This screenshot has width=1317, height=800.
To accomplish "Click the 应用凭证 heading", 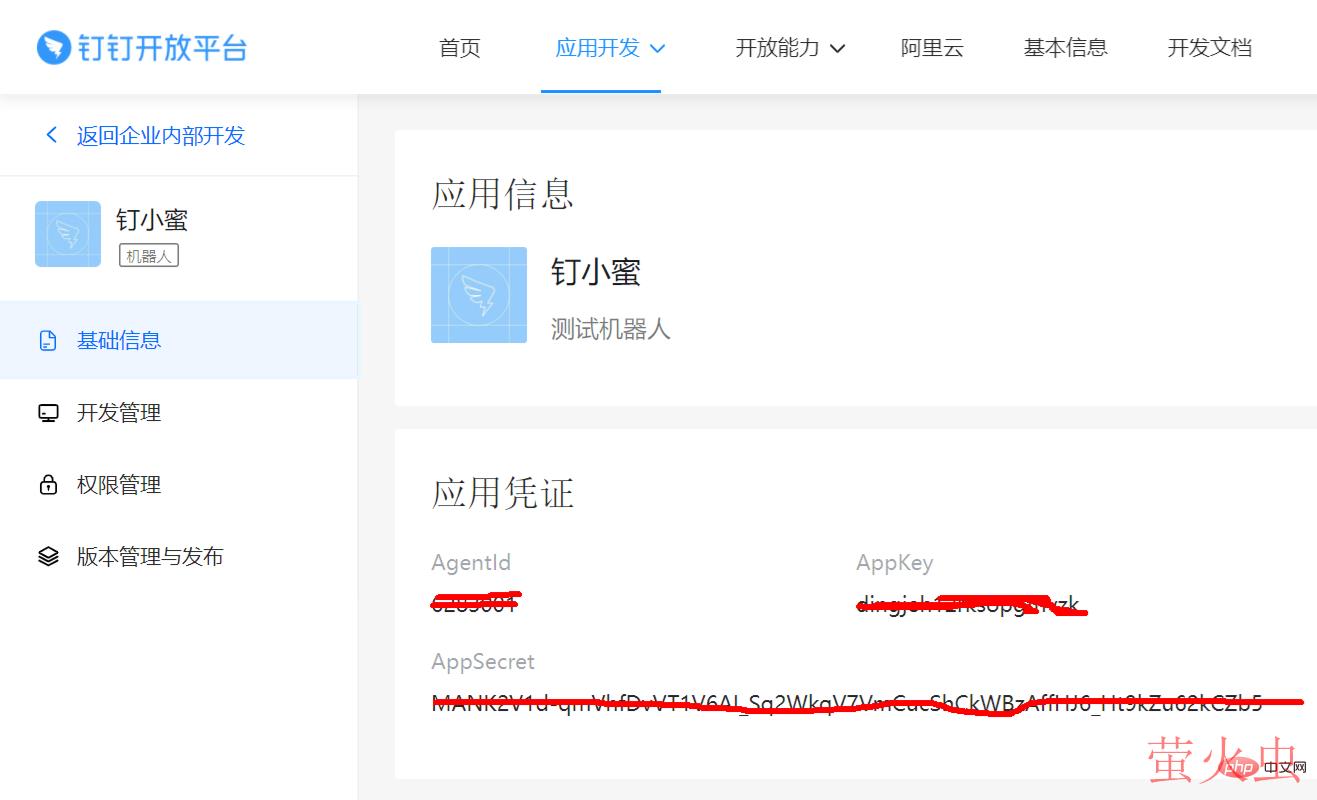I will [x=503, y=492].
